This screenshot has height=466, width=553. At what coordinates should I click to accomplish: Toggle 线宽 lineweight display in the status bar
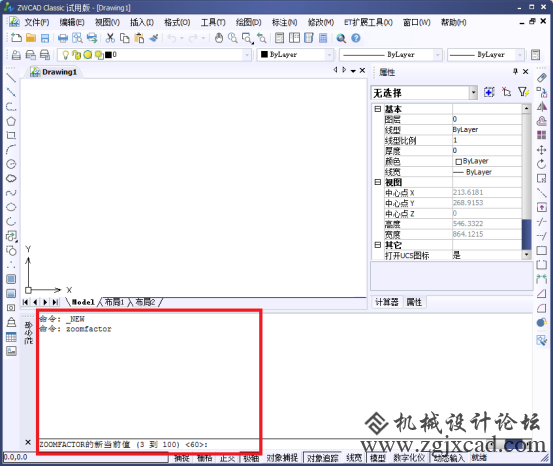[354, 458]
